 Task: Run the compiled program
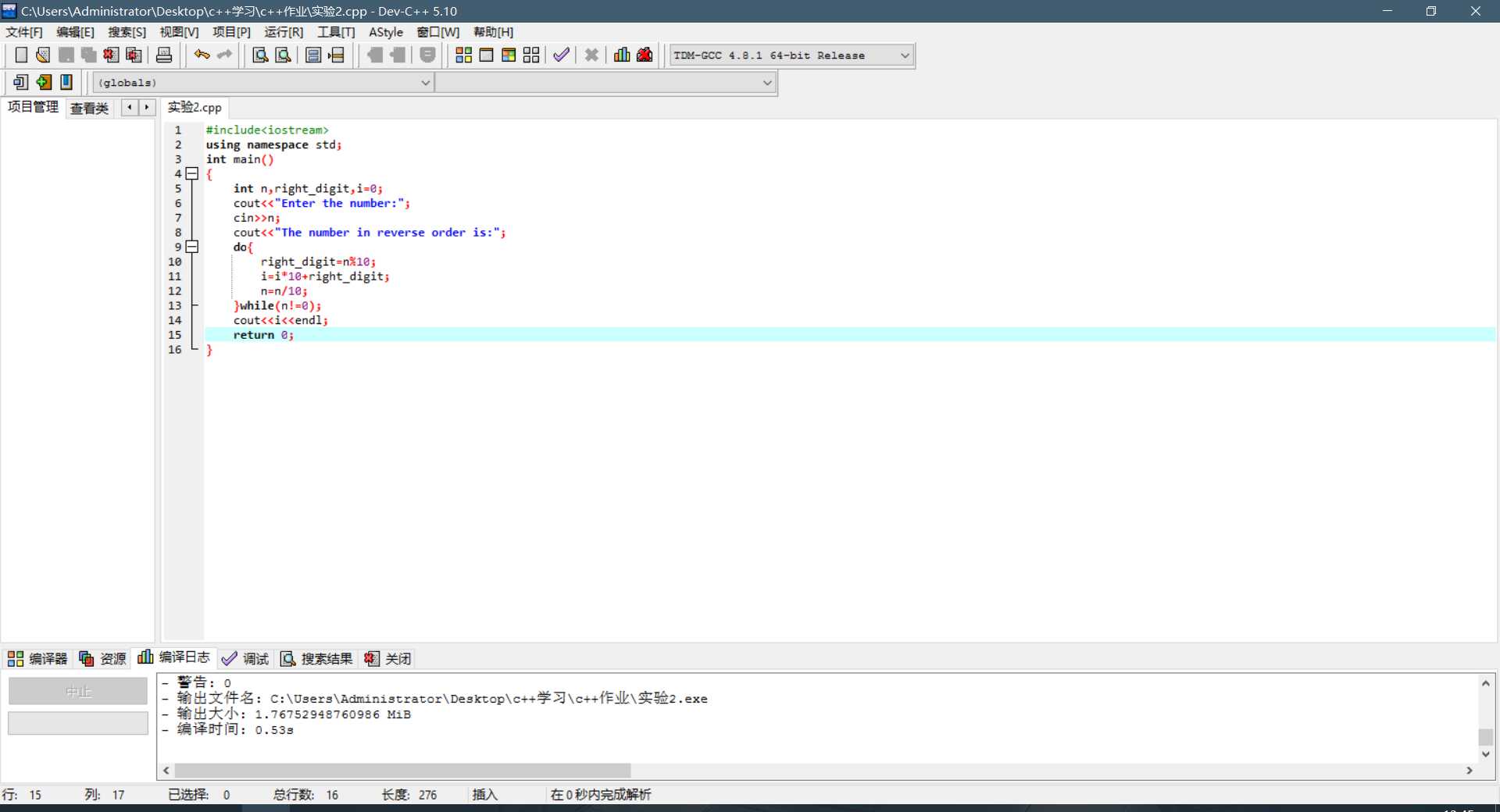(x=486, y=55)
